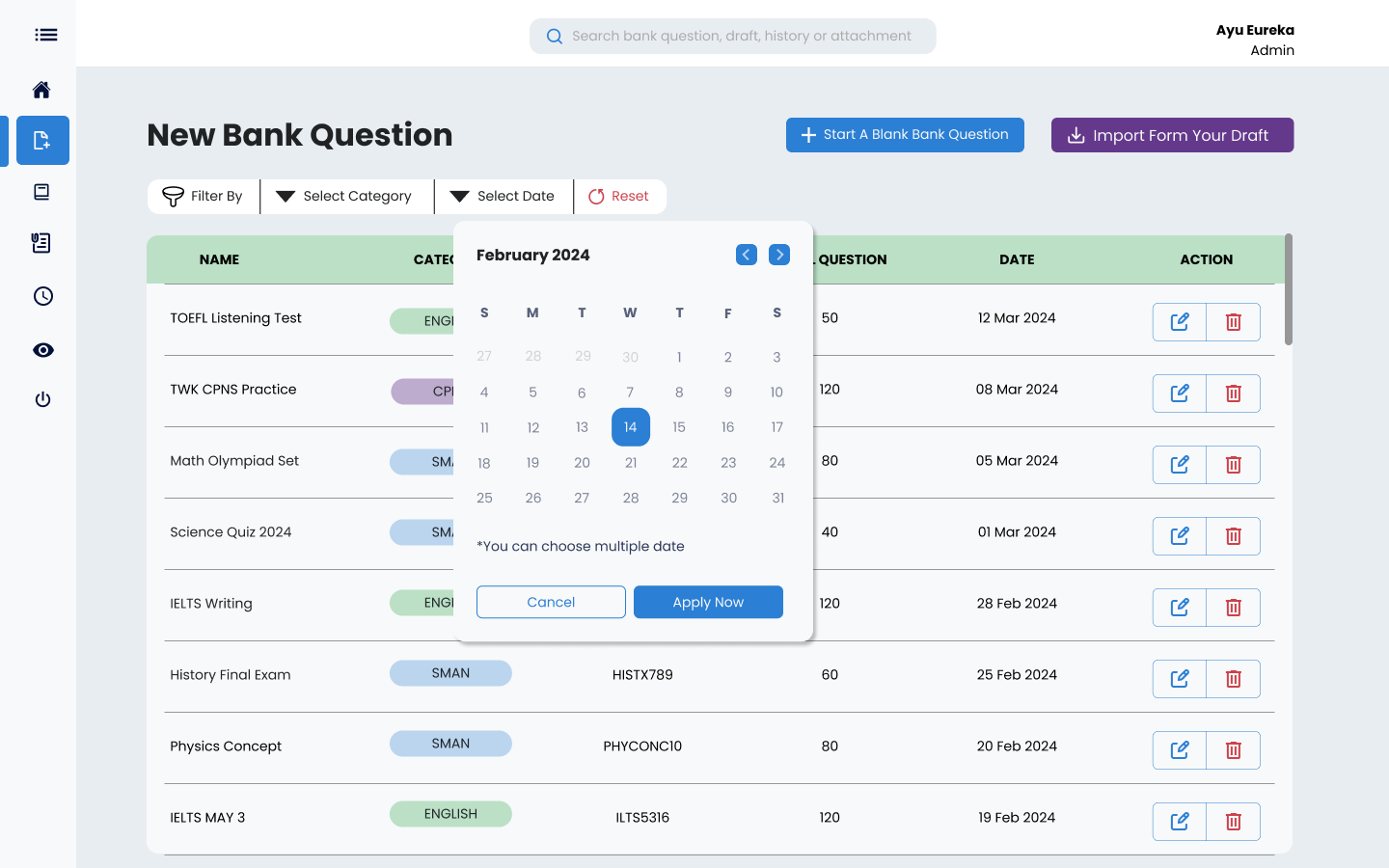The width and height of the screenshot is (1389, 868).
Task: Click the power logout sidebar icon
Action: point(42,399)
